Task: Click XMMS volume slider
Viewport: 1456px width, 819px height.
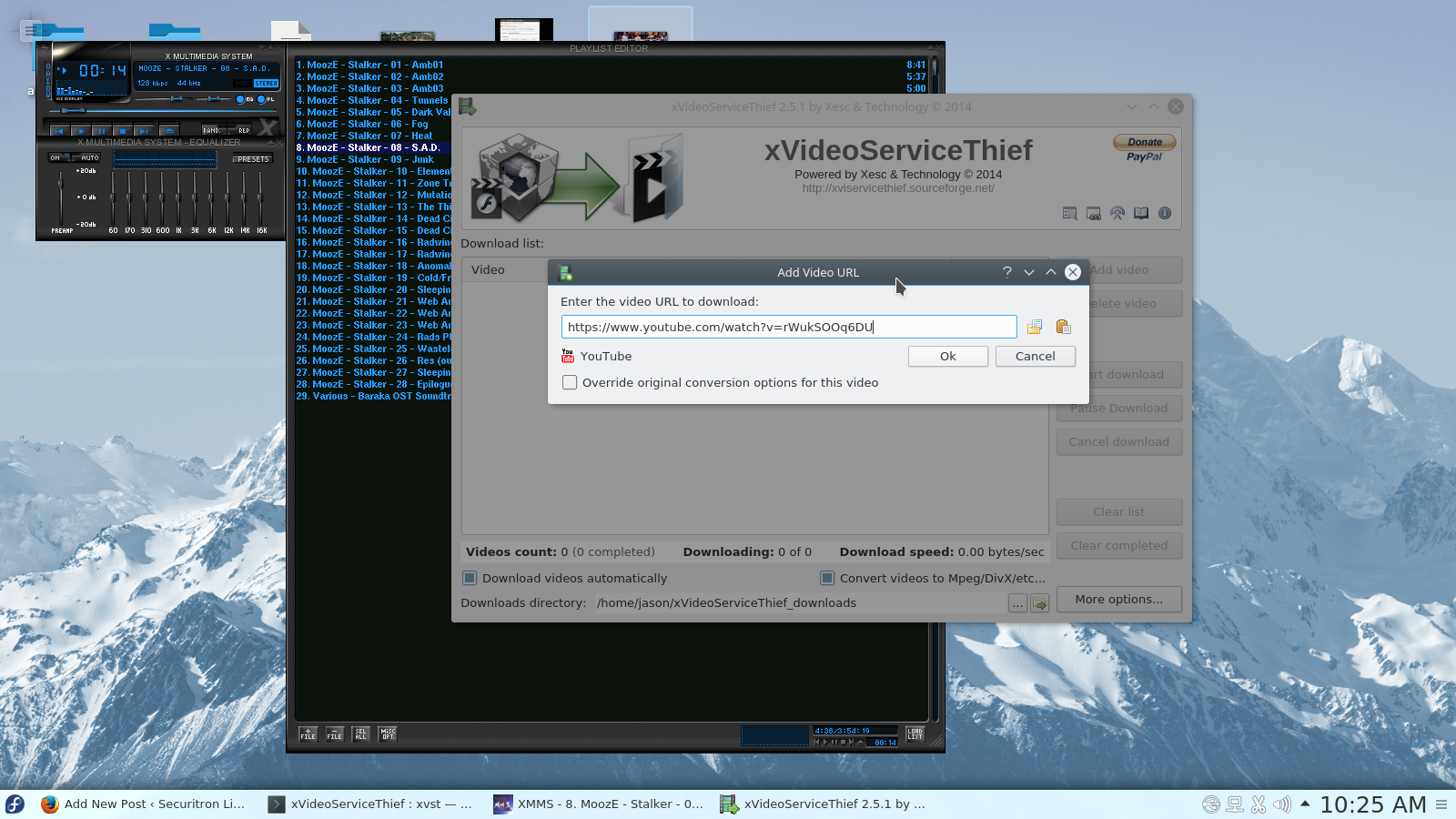Action: [165, 98]
